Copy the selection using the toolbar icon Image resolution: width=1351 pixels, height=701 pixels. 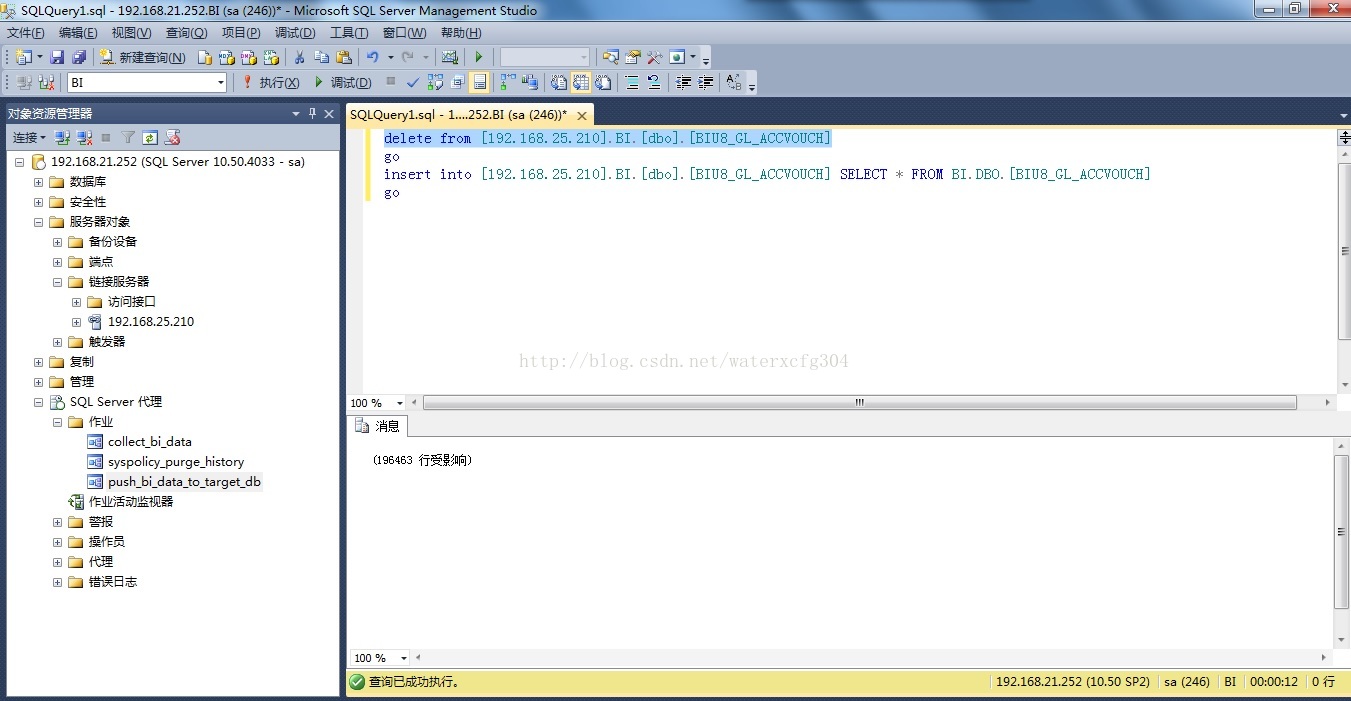(321, 57)
